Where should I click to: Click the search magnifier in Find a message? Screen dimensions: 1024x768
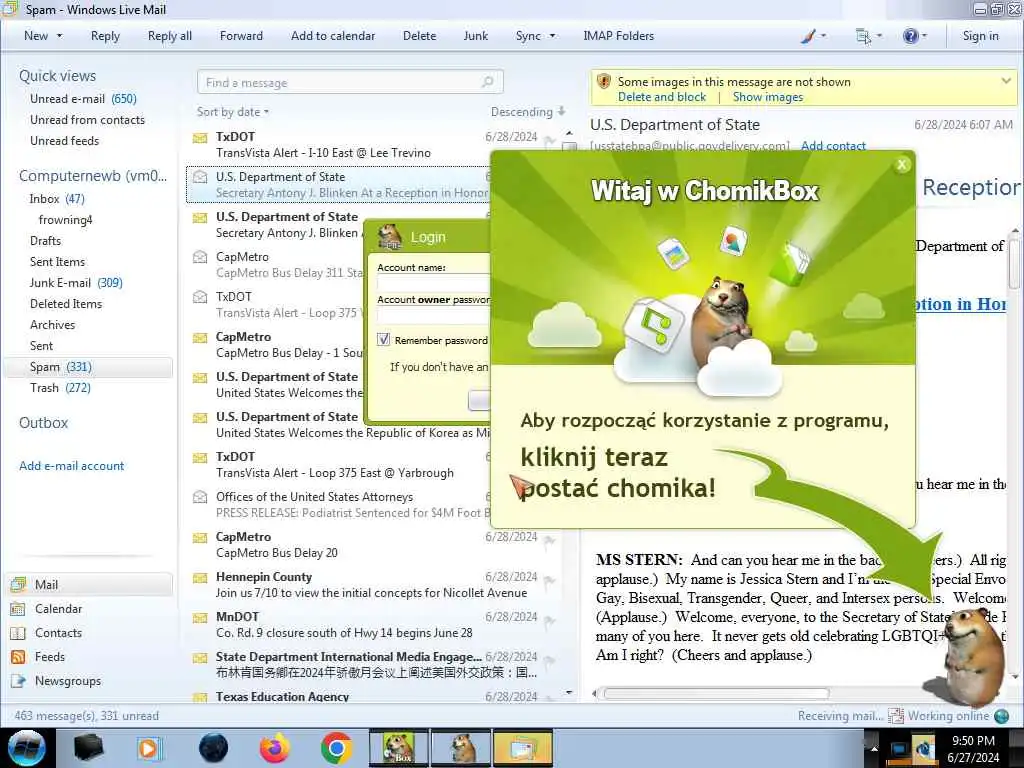tap(487, 82)
